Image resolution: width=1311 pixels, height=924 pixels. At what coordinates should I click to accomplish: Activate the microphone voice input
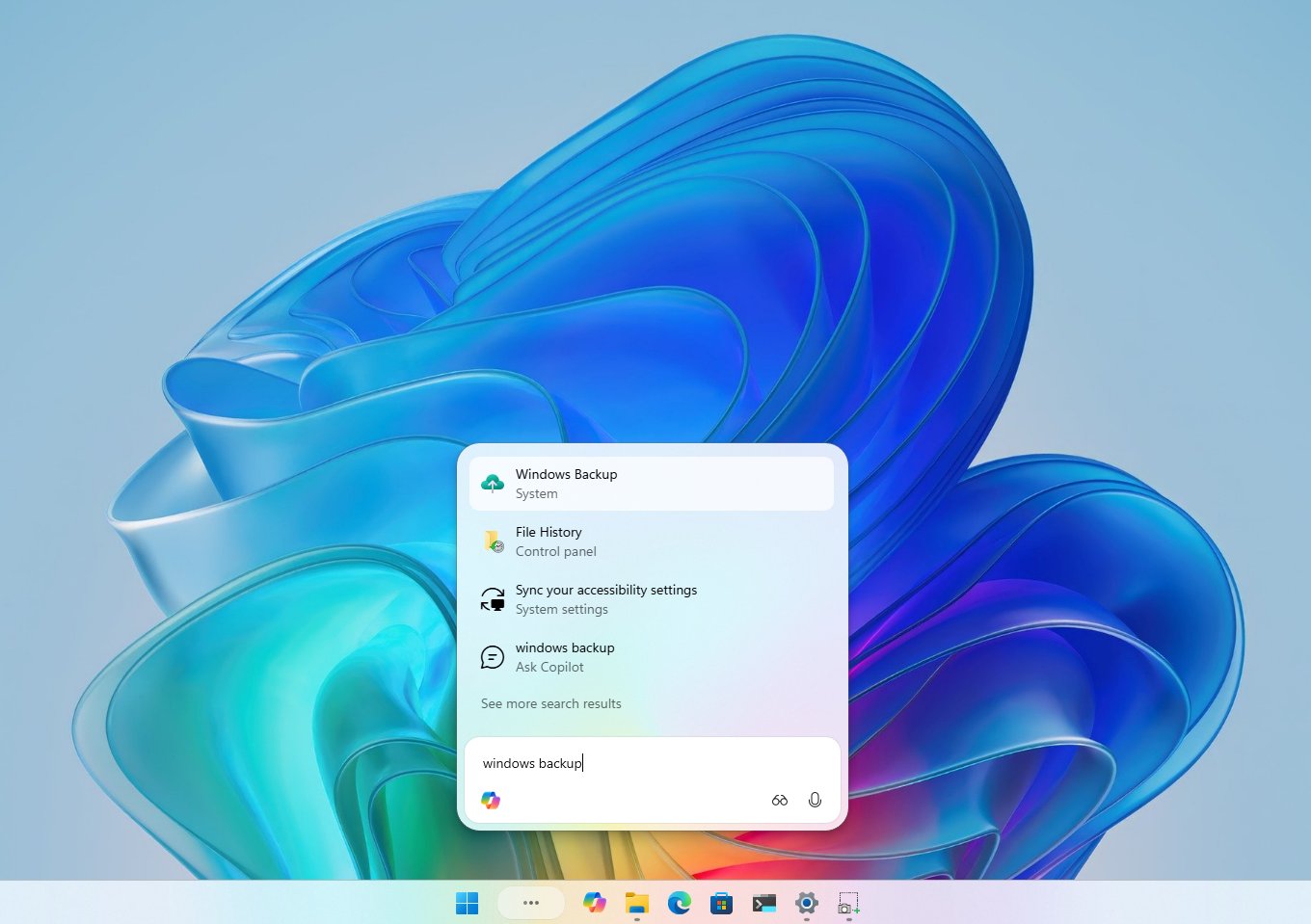[x=815, y=800]
